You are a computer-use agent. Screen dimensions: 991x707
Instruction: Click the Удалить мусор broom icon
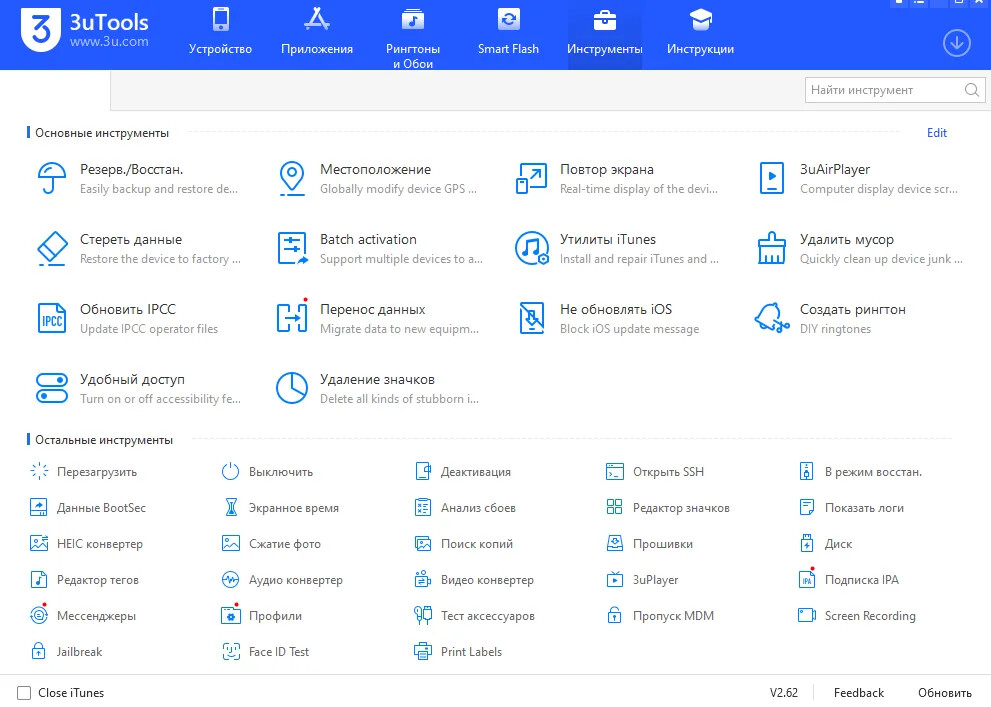tap(771, 248)
